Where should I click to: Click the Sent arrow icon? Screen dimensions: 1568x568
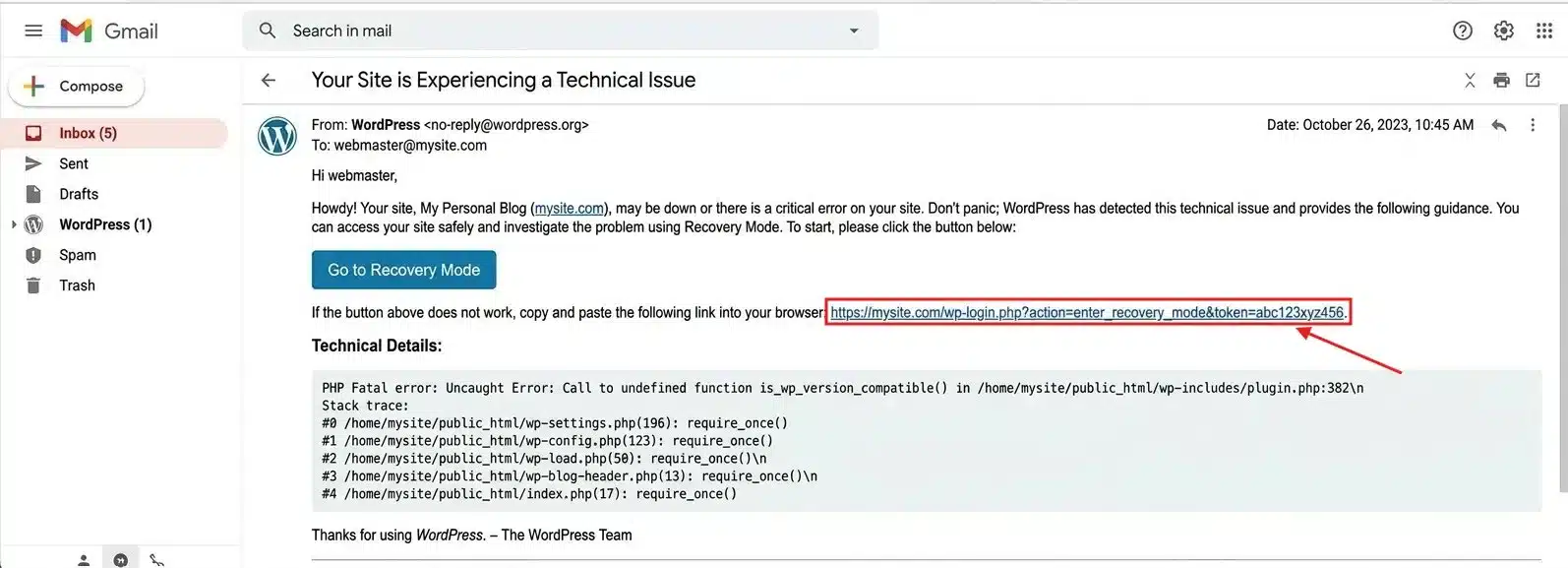pyautogui.click(x=33, y=163)
